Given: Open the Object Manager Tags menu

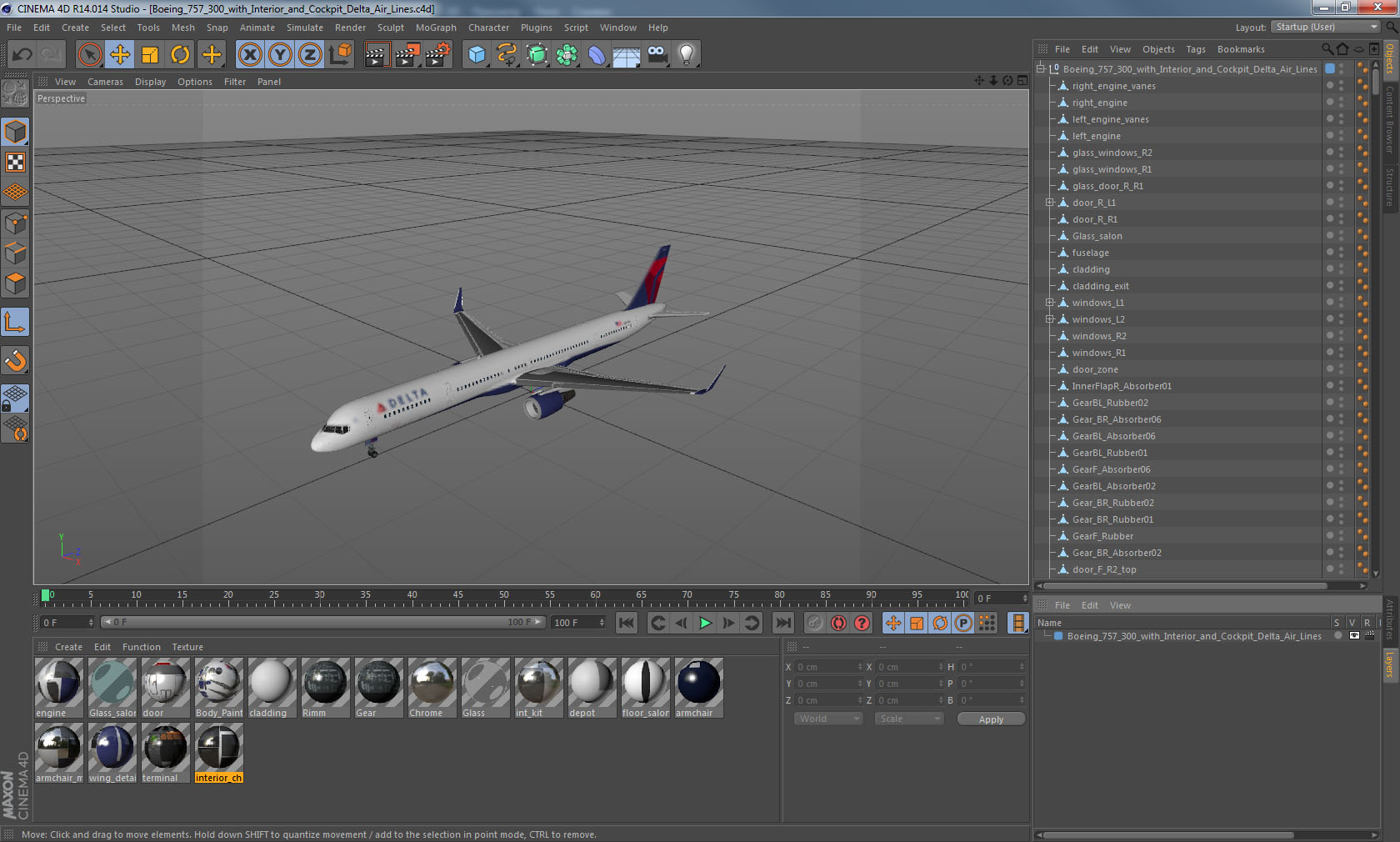Looking at the screenshot, I should coord(1196,49).
